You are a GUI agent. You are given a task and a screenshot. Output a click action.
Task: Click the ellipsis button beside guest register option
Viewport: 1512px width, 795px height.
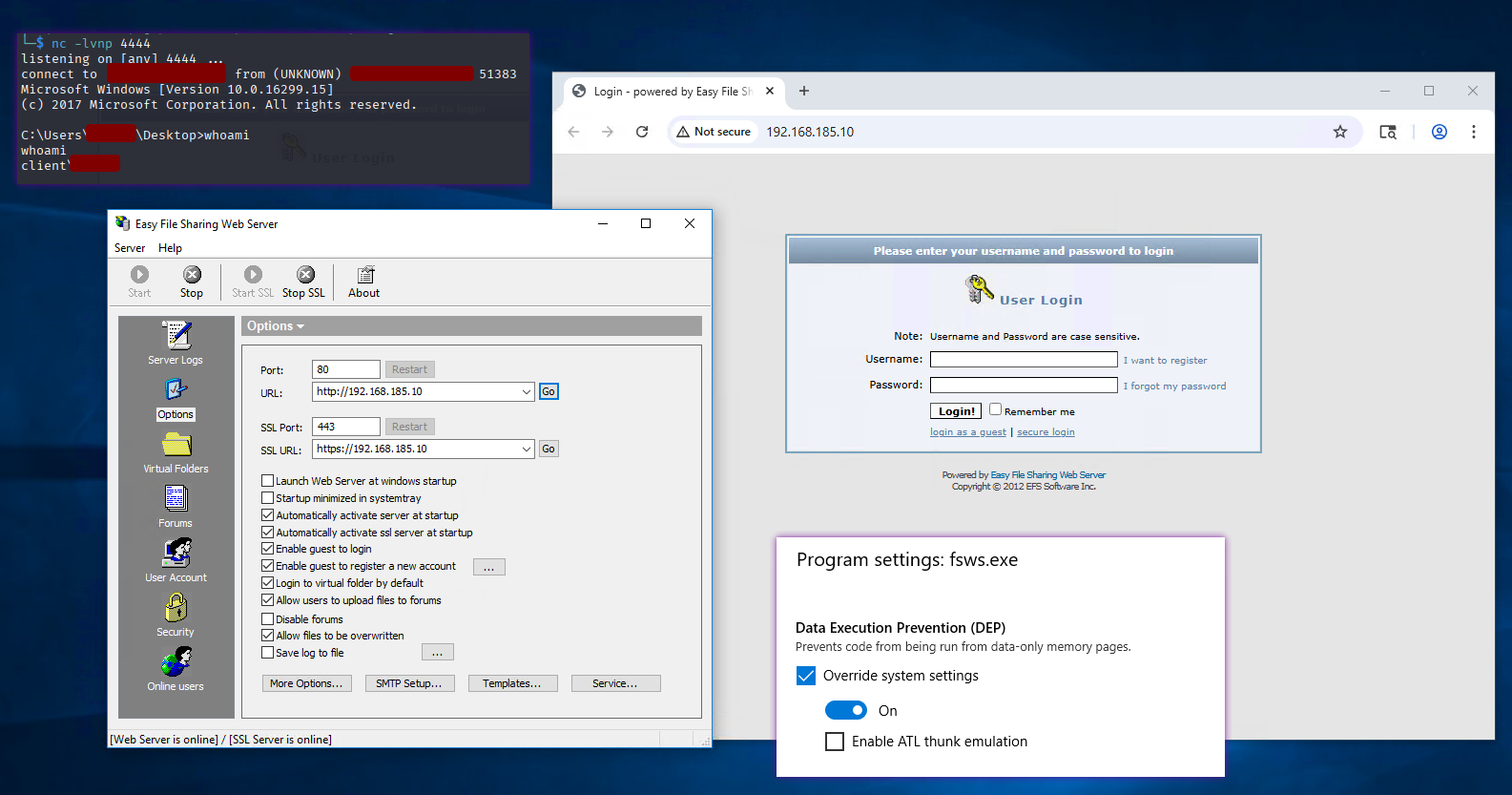pos(489,567)
